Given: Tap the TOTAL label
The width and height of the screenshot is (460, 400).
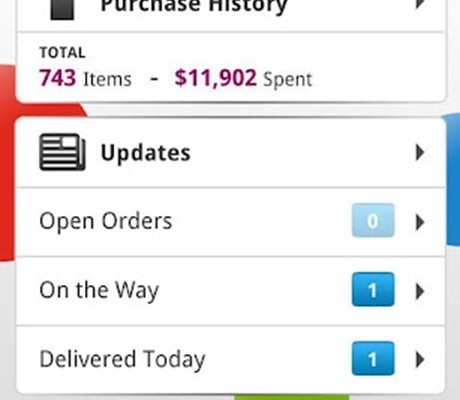Looking at the screenshot, I should click(x=62, y=53).
